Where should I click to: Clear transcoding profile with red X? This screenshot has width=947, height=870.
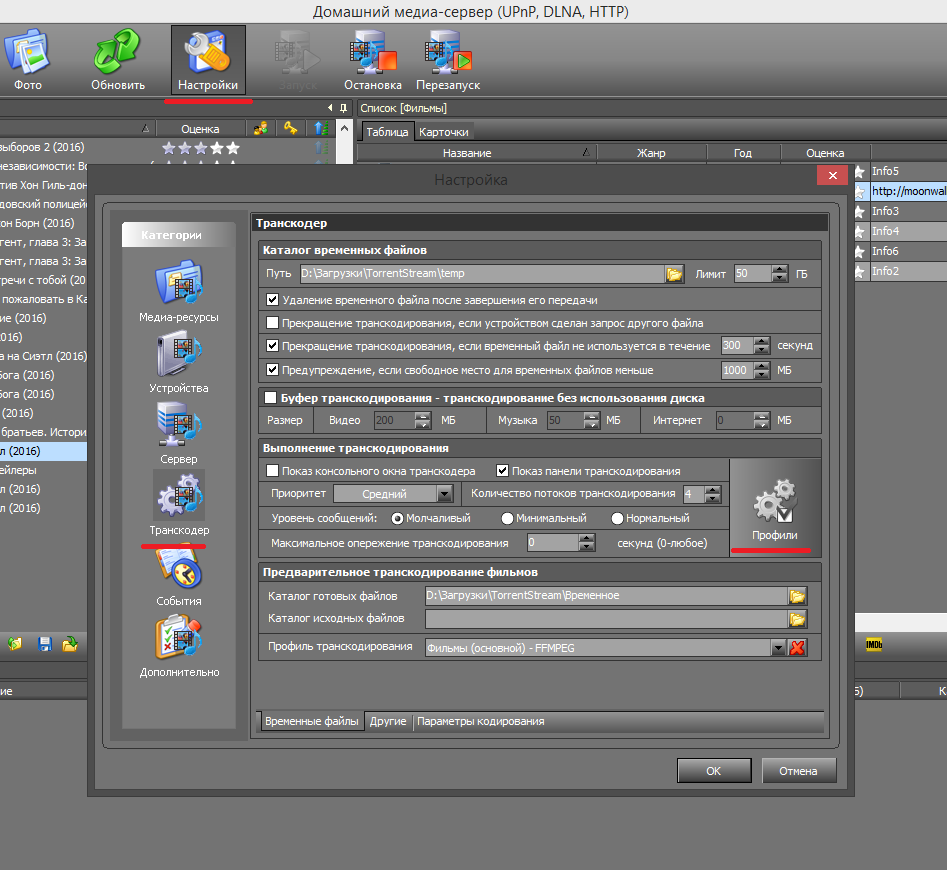click(797, 648)
